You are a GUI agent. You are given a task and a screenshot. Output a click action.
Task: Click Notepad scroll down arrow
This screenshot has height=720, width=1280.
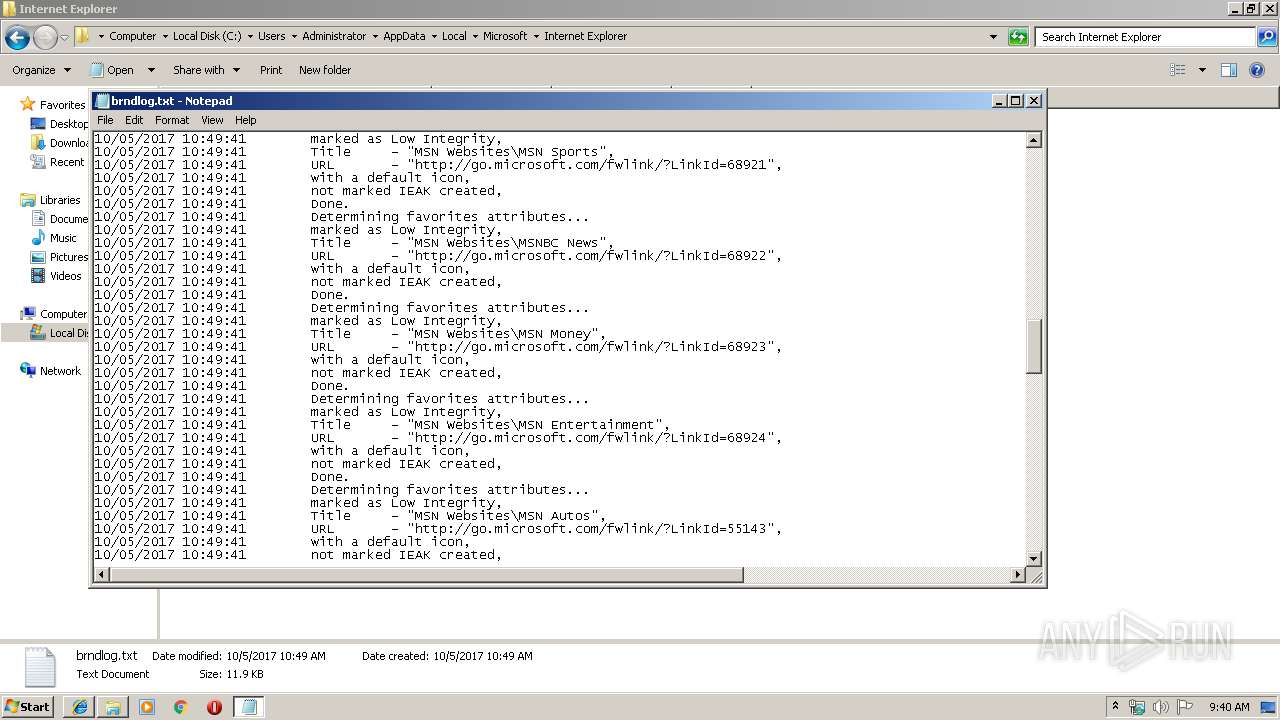click(x=1034, y=559)
